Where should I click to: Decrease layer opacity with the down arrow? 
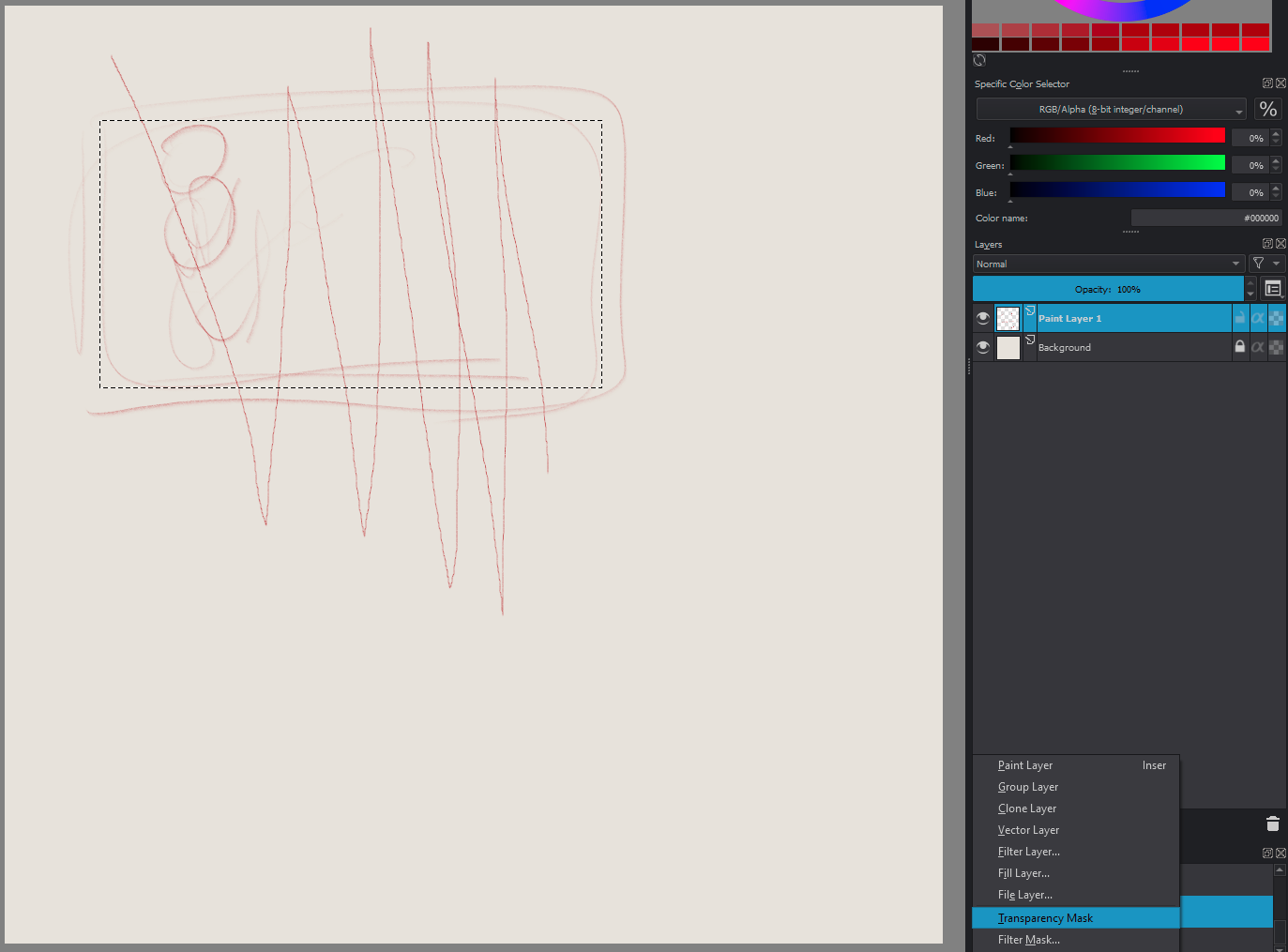[1250, 295]
